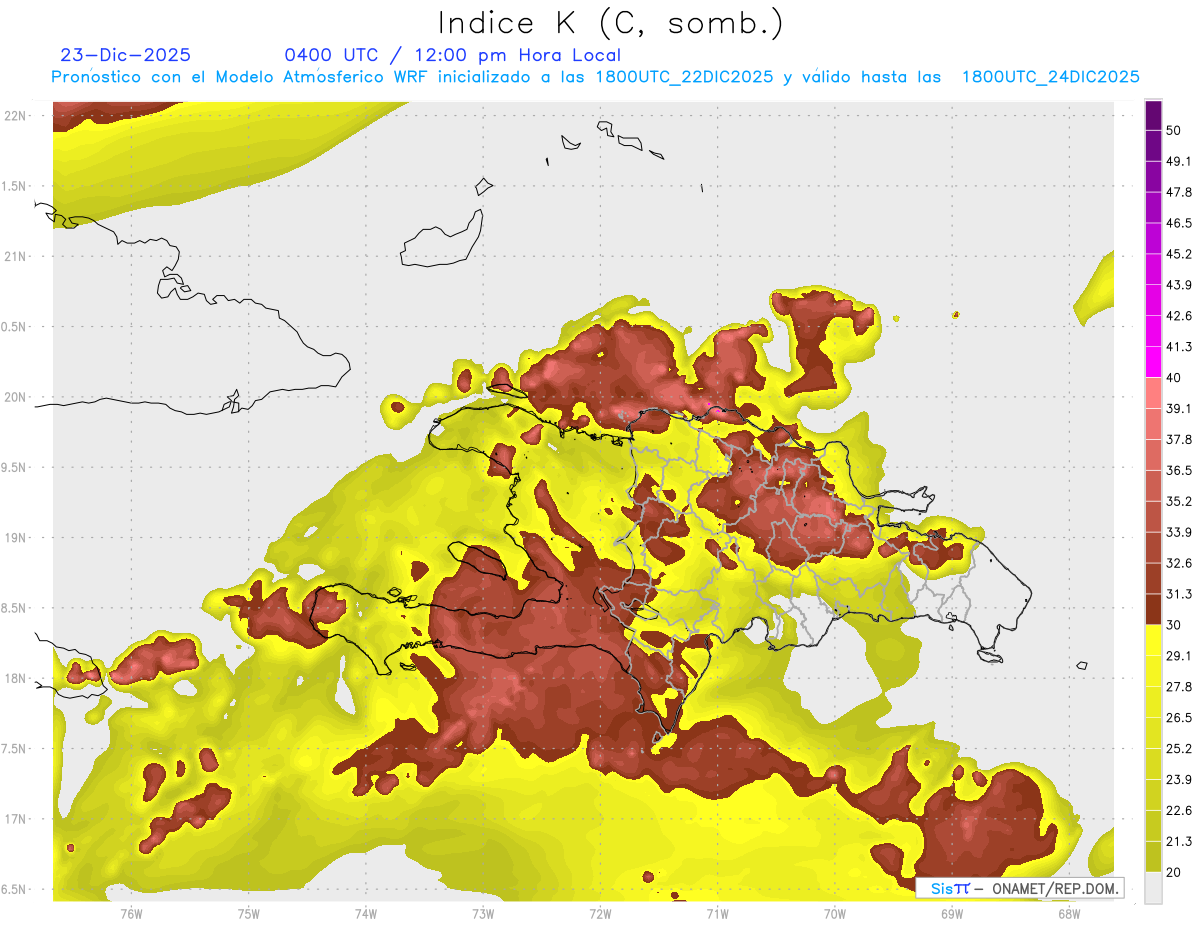Click the 'Indice K (C, somb.)' map title
This screenshot has width=1200, height=927.
611,23
